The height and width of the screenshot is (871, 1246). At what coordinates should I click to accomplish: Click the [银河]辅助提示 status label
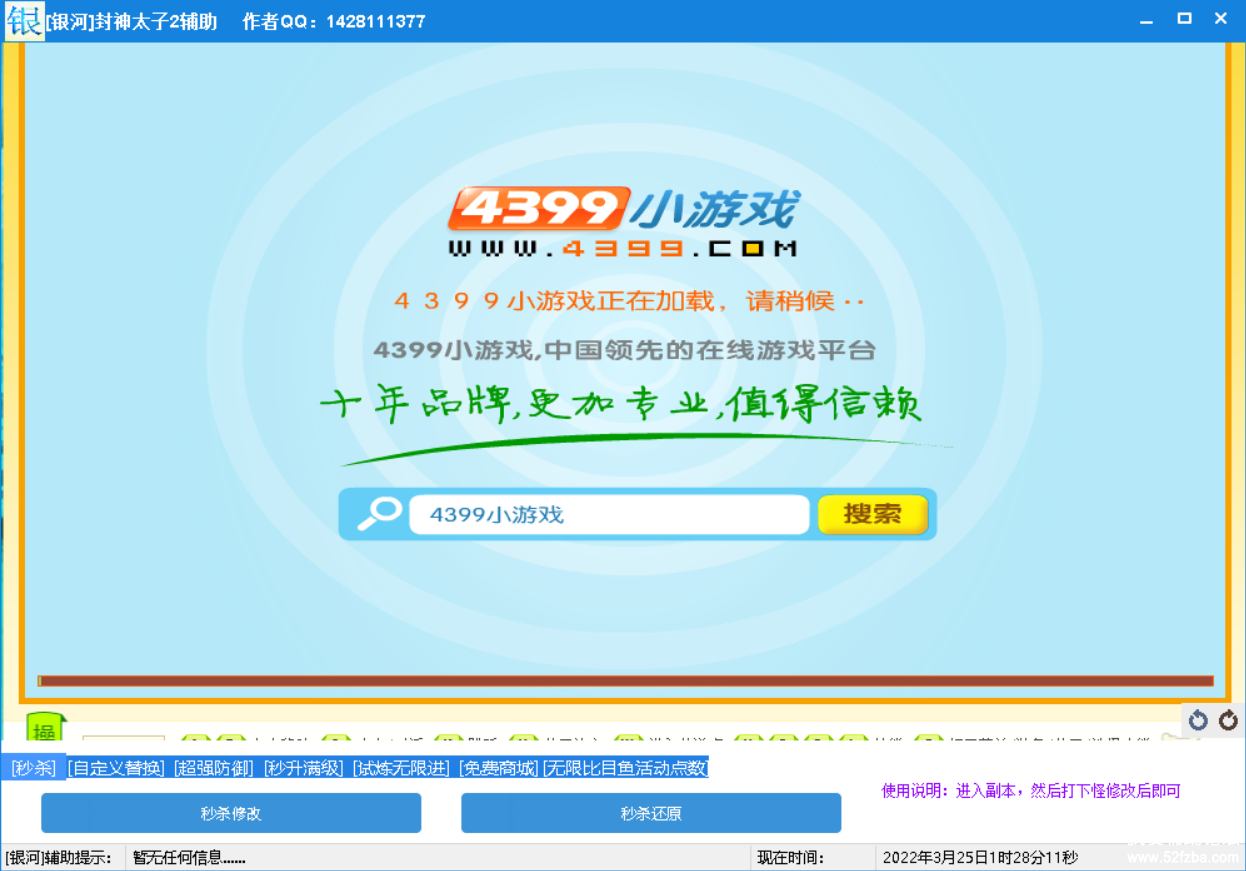pyautogui.click(x=59, y=857)
